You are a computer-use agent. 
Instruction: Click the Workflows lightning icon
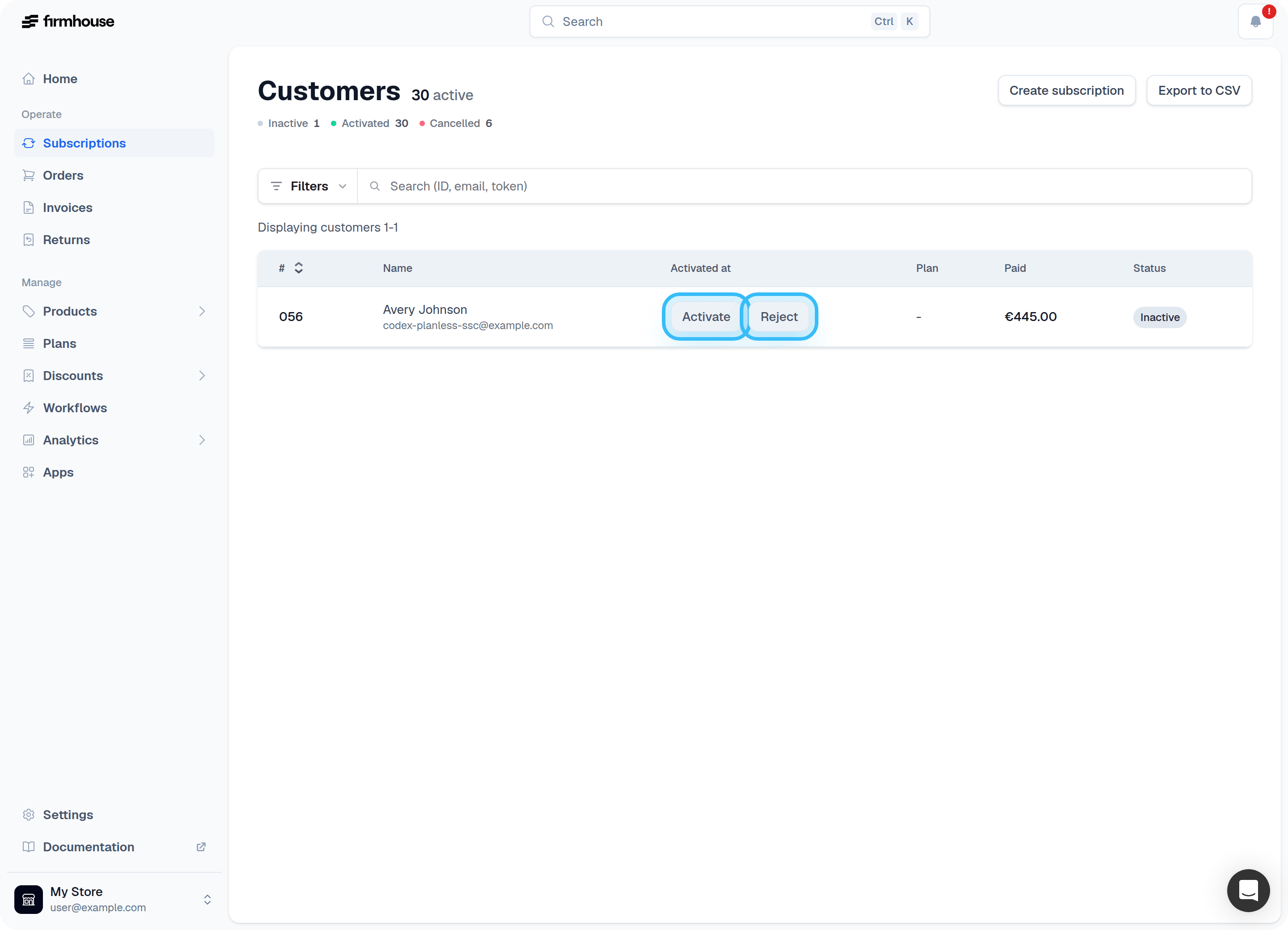click(28, 408)
